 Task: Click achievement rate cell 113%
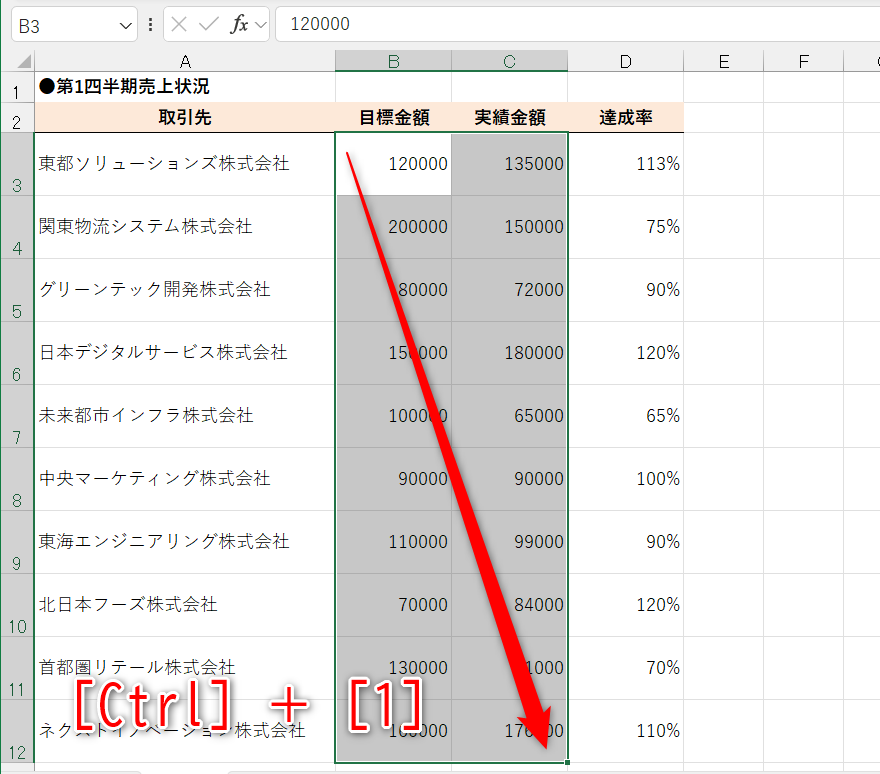point(626,164)
